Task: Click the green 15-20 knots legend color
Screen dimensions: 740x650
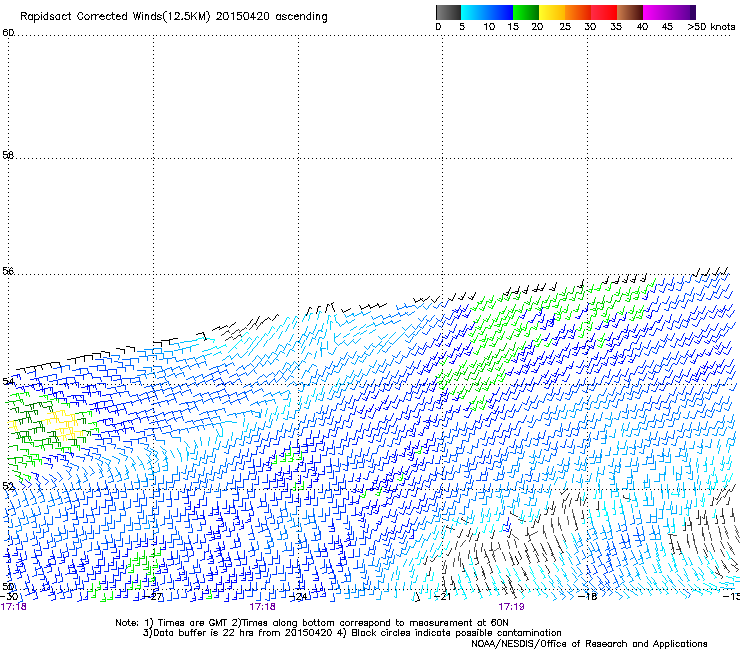Action: click(x=526, y=12)
